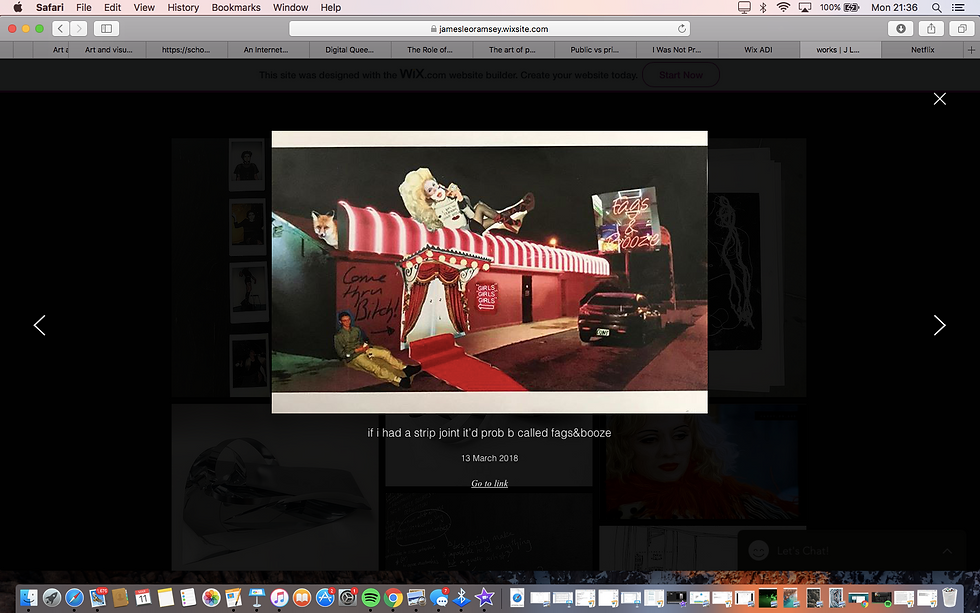Viewport: 980px width, 613px height.
Task: Open the AirPlay display menu
Action: click(805, 7)
